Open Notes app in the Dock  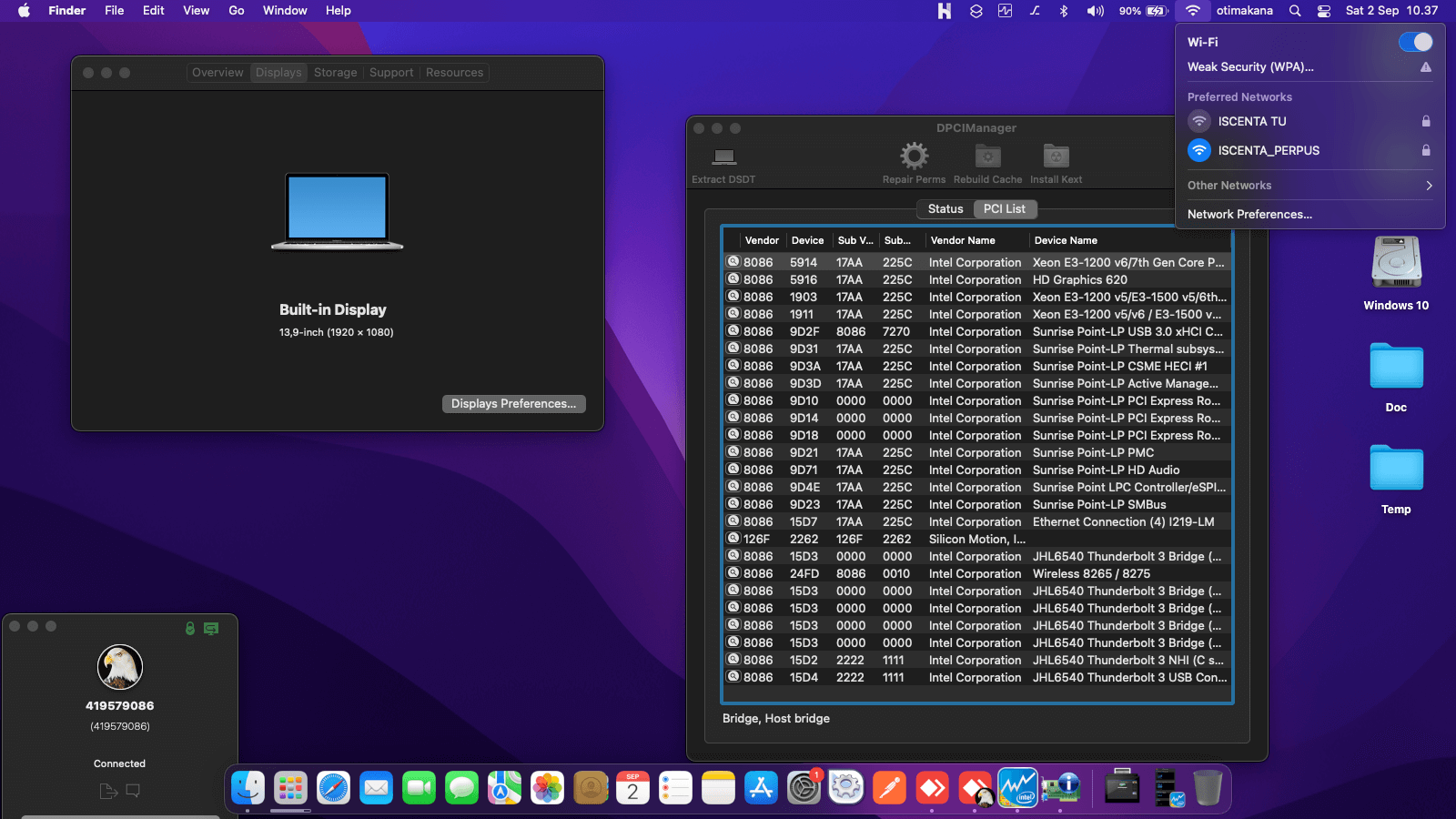(x=718, y=788)
